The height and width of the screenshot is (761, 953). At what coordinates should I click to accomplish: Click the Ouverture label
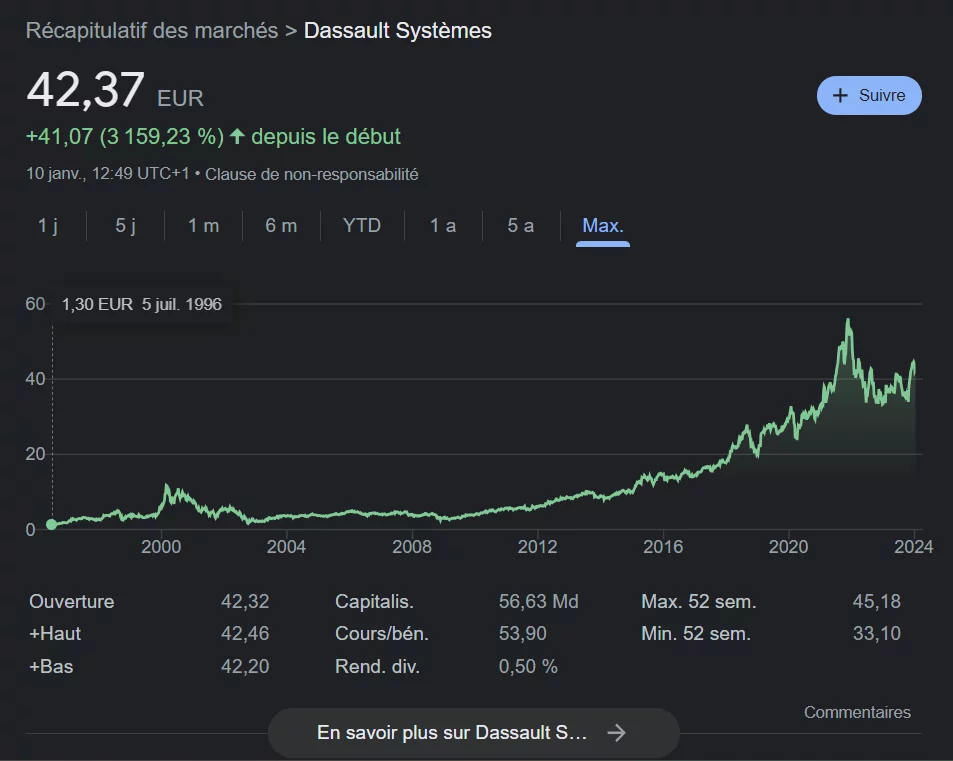click(72, 601)
